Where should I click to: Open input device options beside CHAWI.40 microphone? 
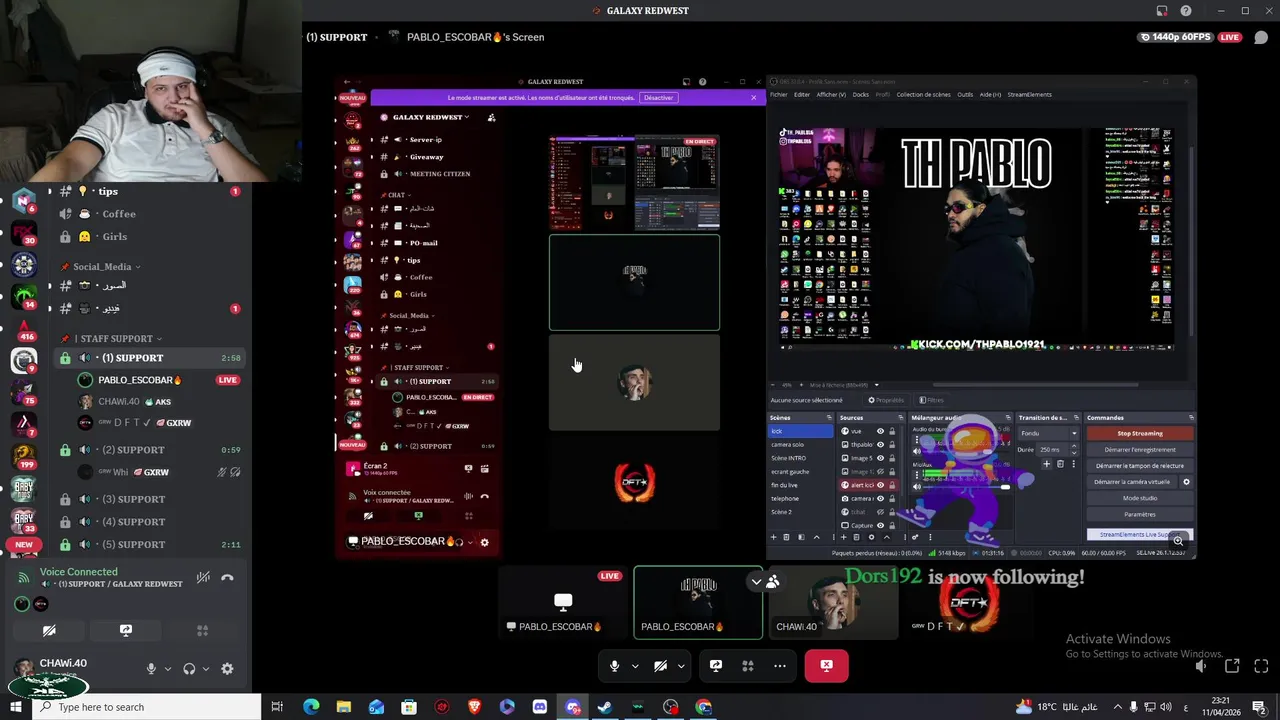tap(167, 669)
